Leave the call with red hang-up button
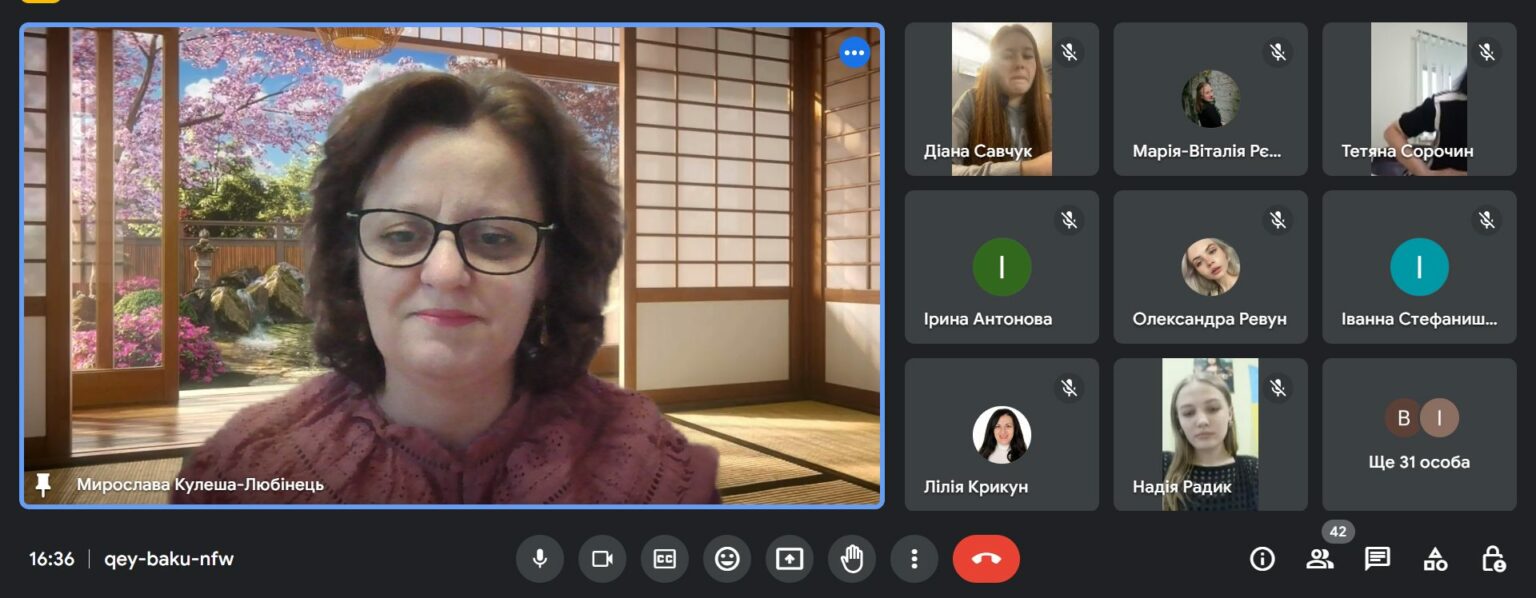Viewport: 1536px width, 598px height. click(986, 559)
